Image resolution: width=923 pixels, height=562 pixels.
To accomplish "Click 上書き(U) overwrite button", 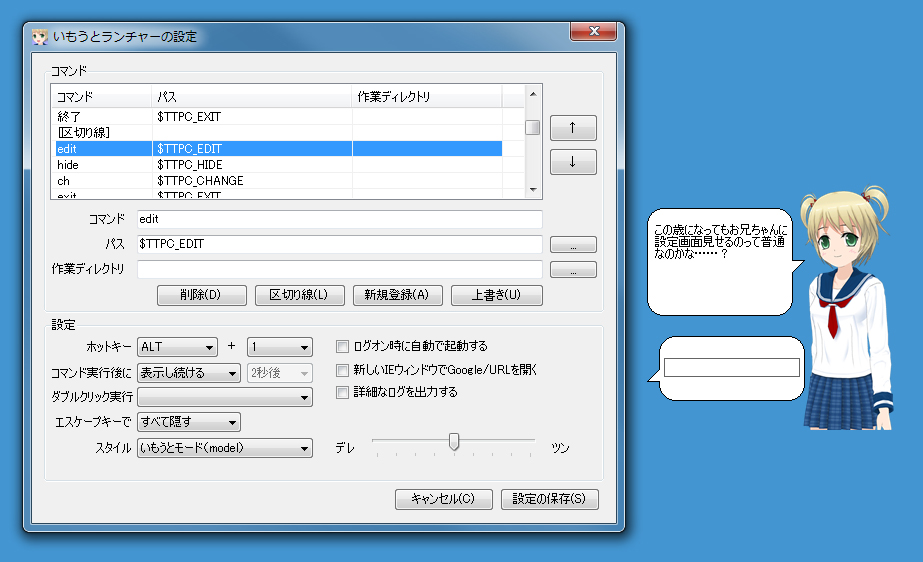I will point(496,295).
